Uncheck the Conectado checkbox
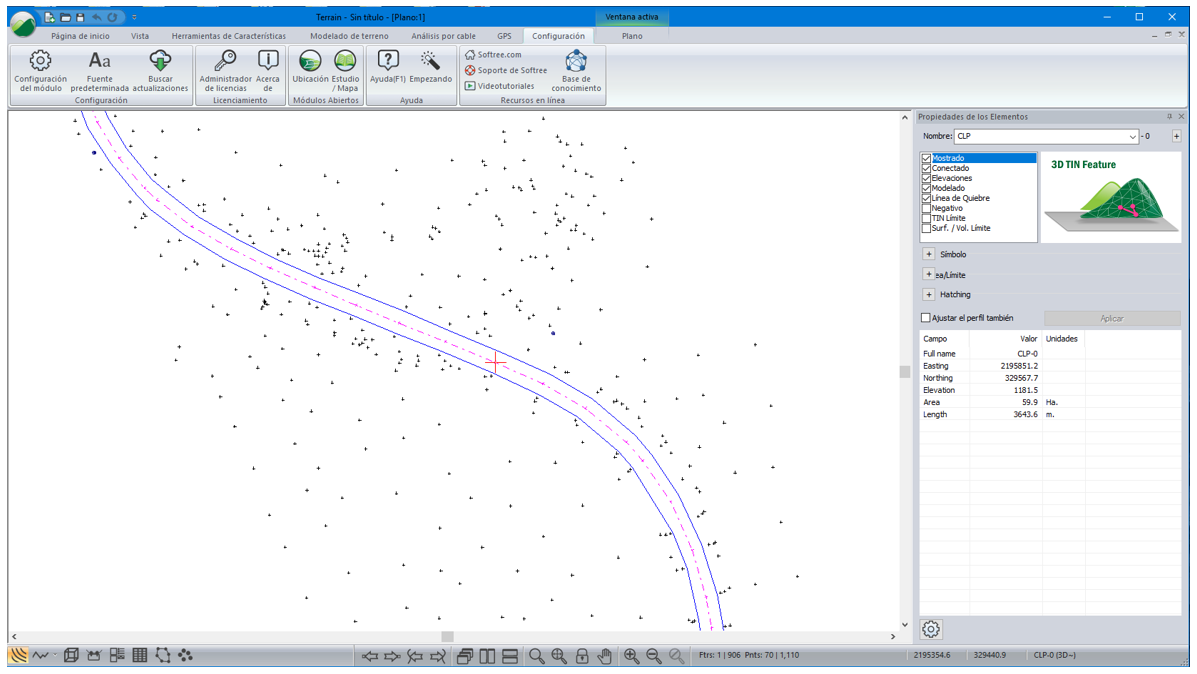 (926, 168)
